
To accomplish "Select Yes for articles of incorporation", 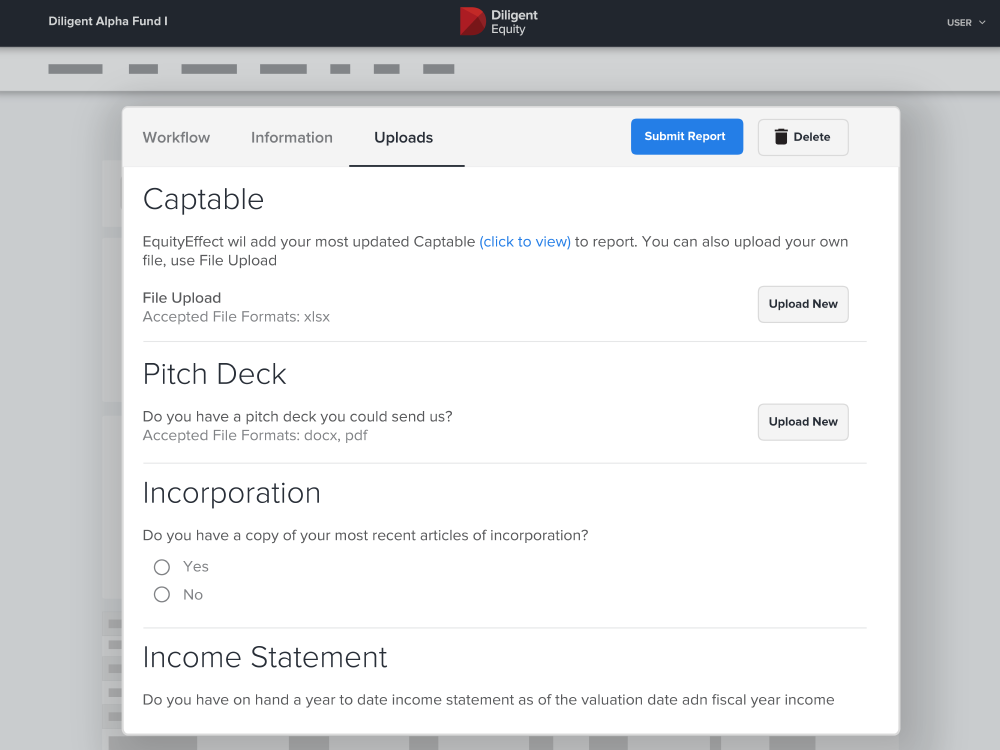I will tap(162, 567).
